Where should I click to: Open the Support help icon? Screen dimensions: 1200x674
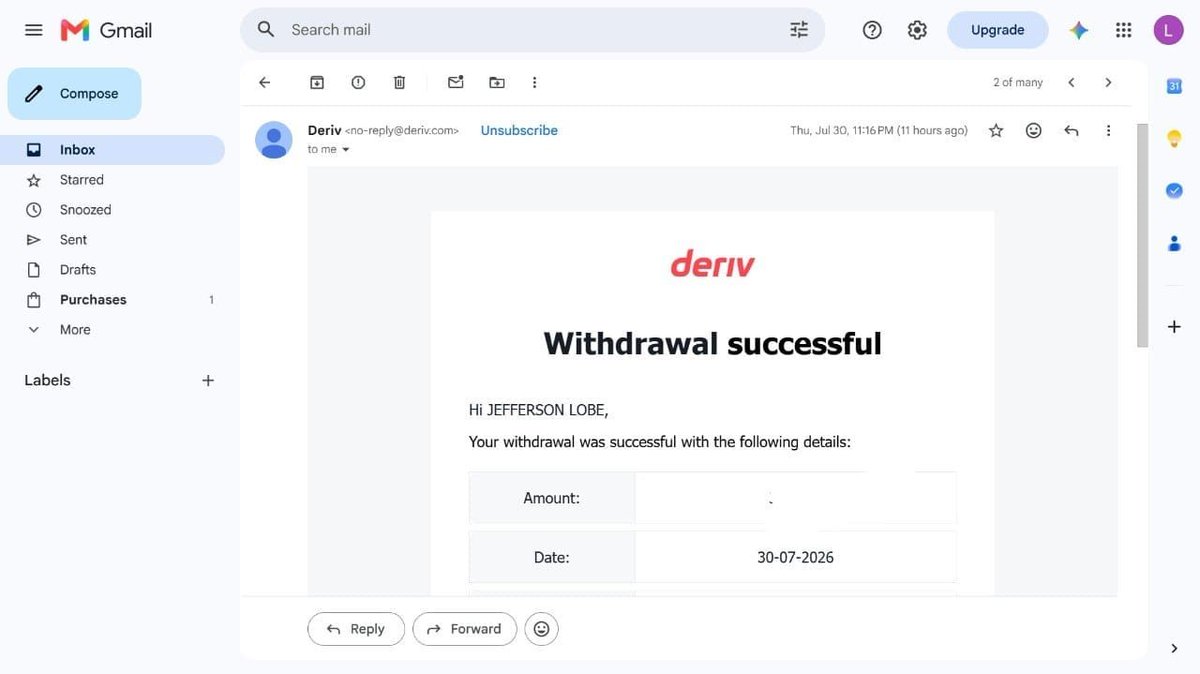[872, 30]
